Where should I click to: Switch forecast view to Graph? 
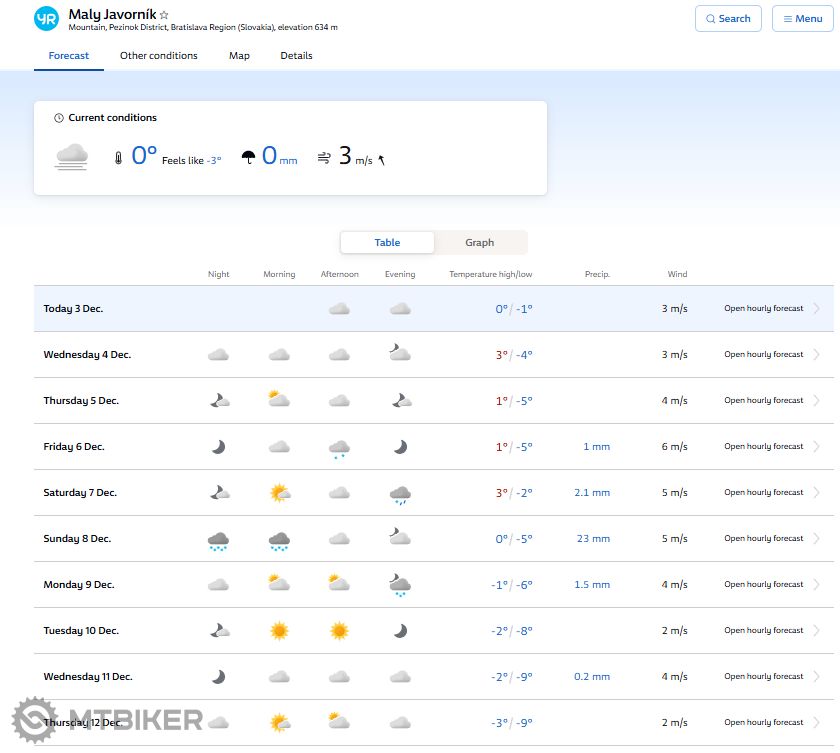479,243
